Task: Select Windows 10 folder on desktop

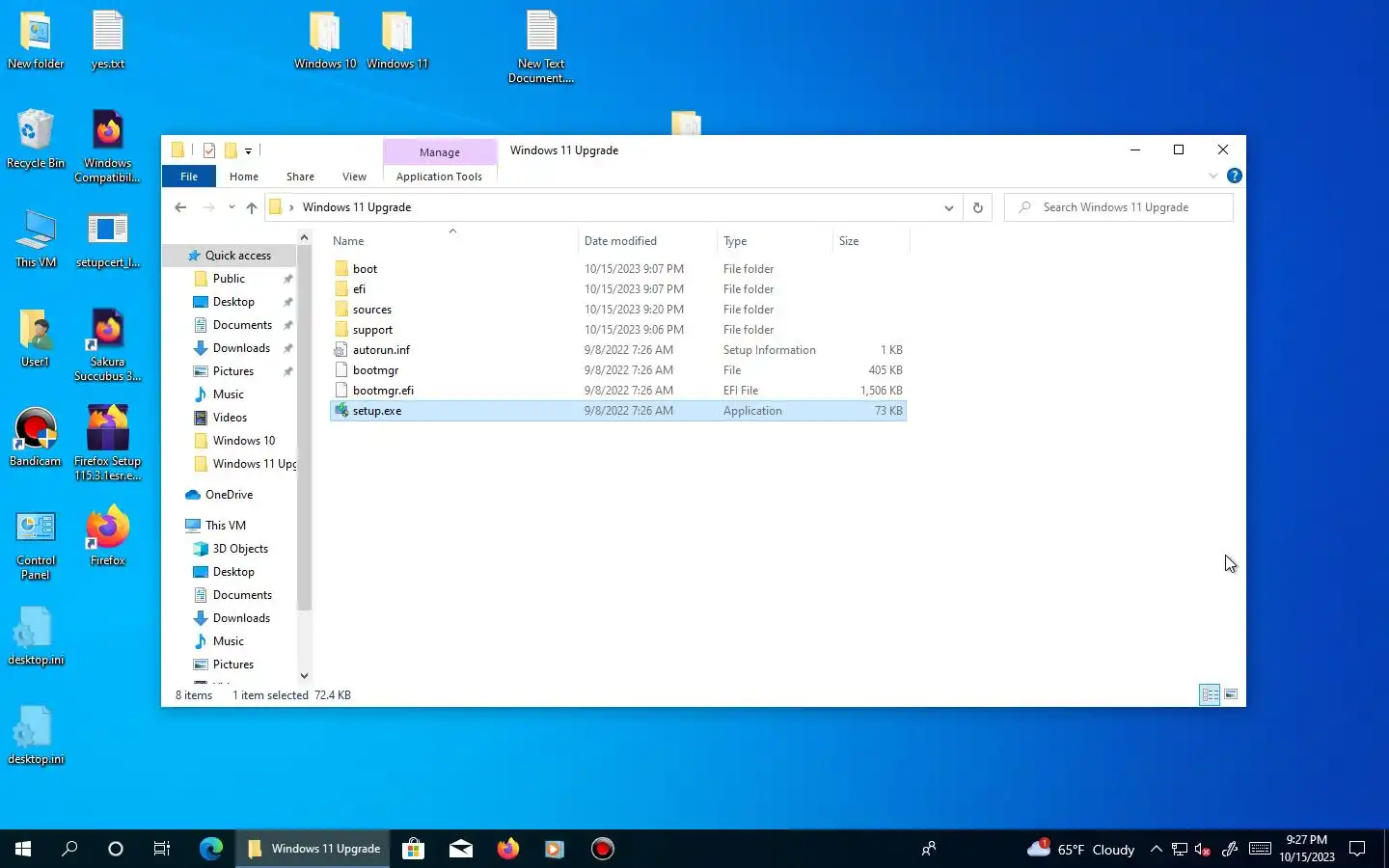Action: (325, 41)
